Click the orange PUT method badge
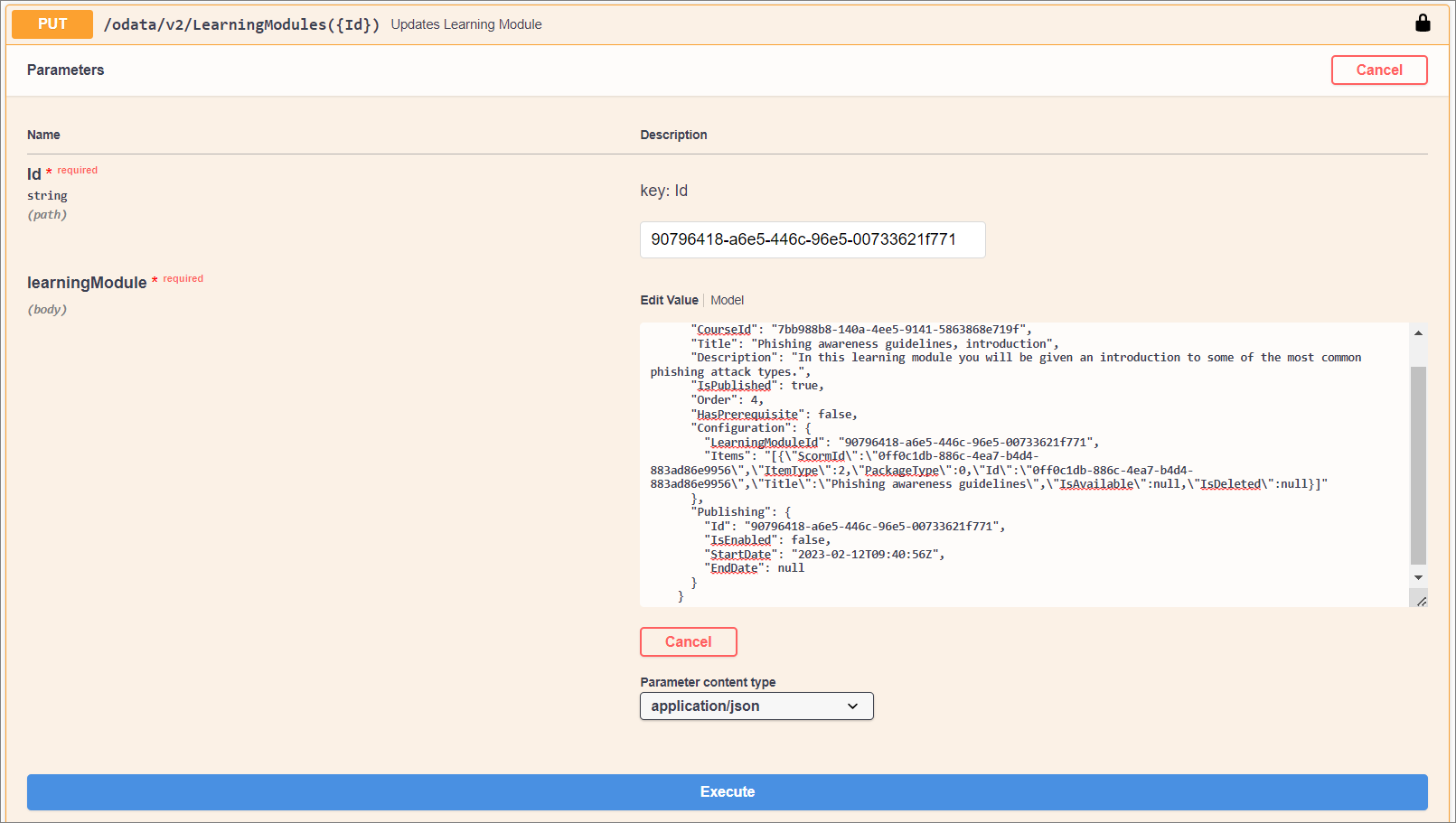1456x823 pixels. click(x=52, y=24)
